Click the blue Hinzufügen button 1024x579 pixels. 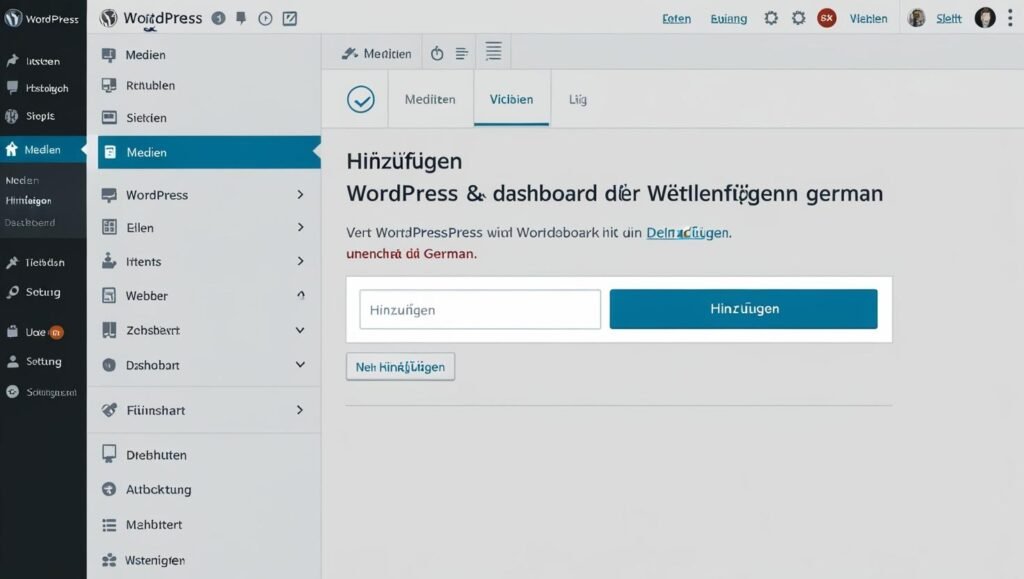(x=744, y=309)
